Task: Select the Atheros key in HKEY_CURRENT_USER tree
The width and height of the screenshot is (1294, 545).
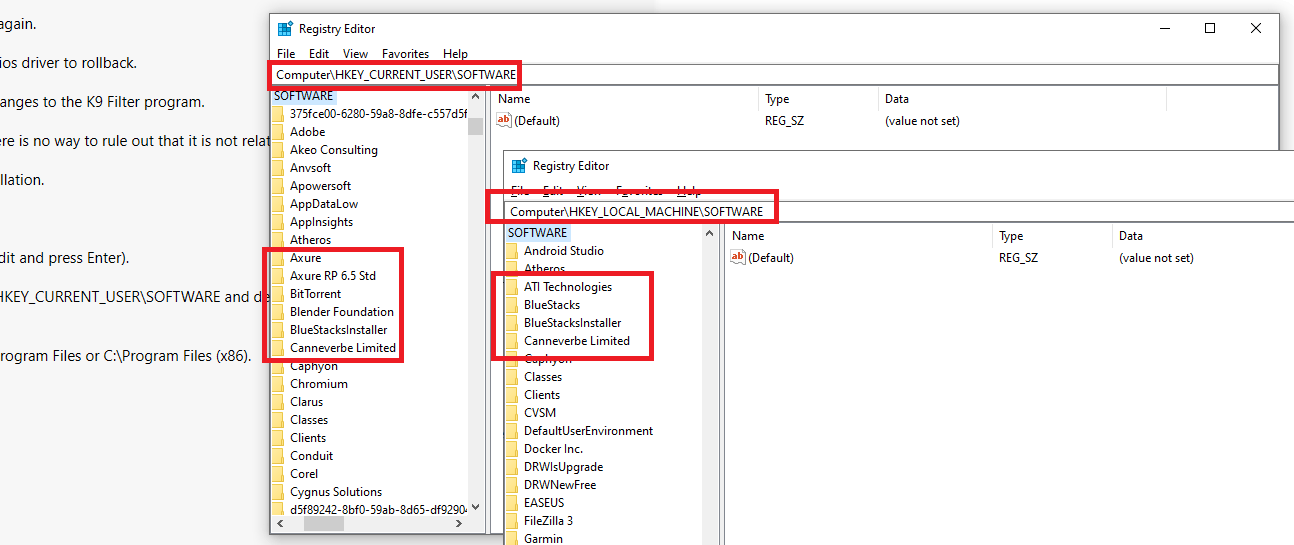Action: [310, 240]
